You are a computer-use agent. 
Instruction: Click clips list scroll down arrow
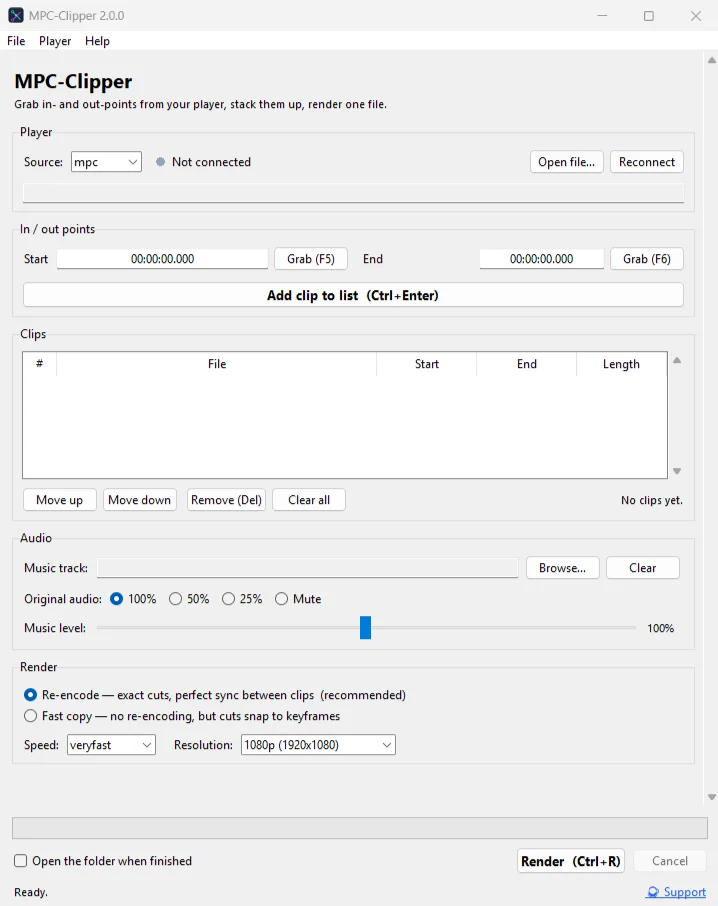[x=677, y=471]
